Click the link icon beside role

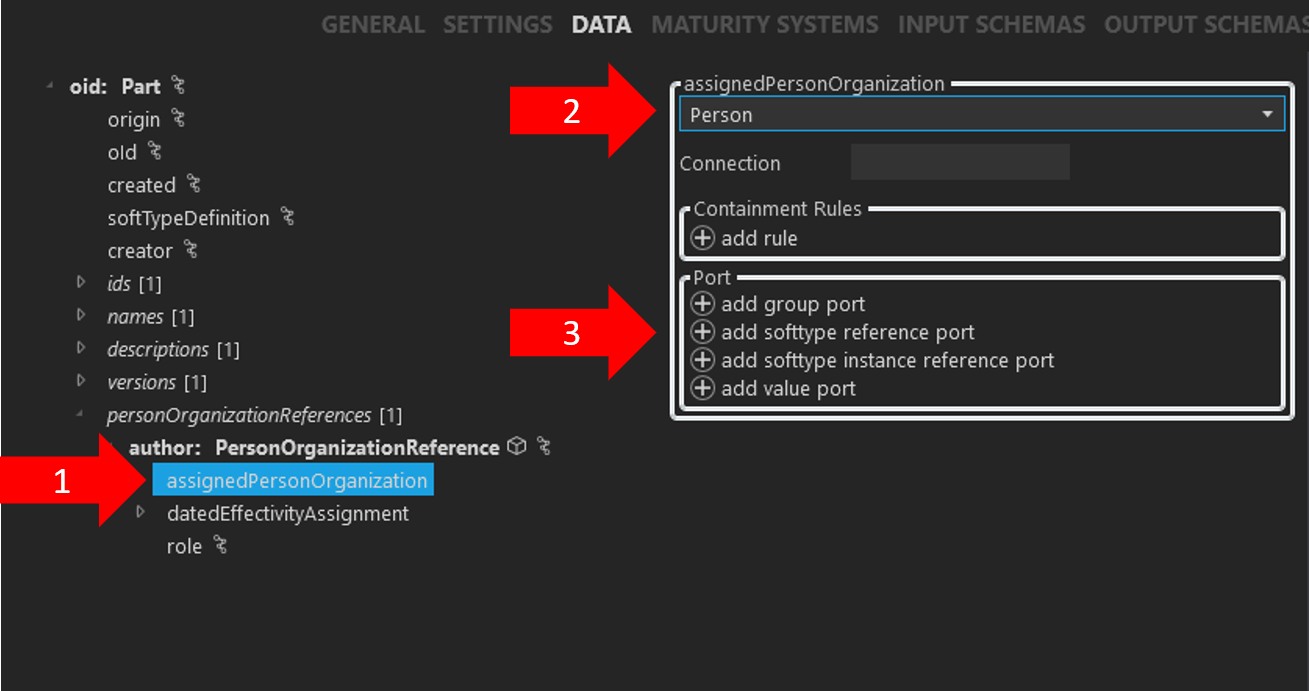pos(218,545)
